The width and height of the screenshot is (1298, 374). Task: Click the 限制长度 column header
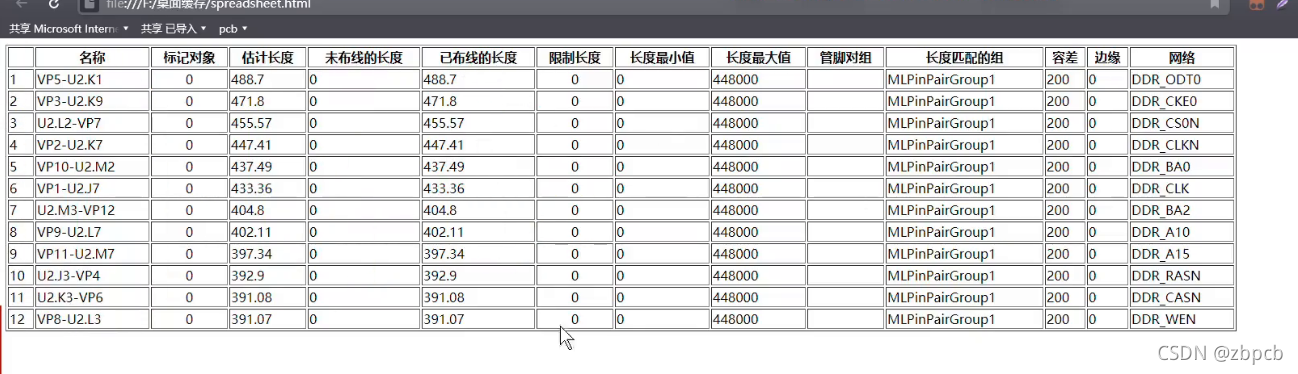click(574, 58)
